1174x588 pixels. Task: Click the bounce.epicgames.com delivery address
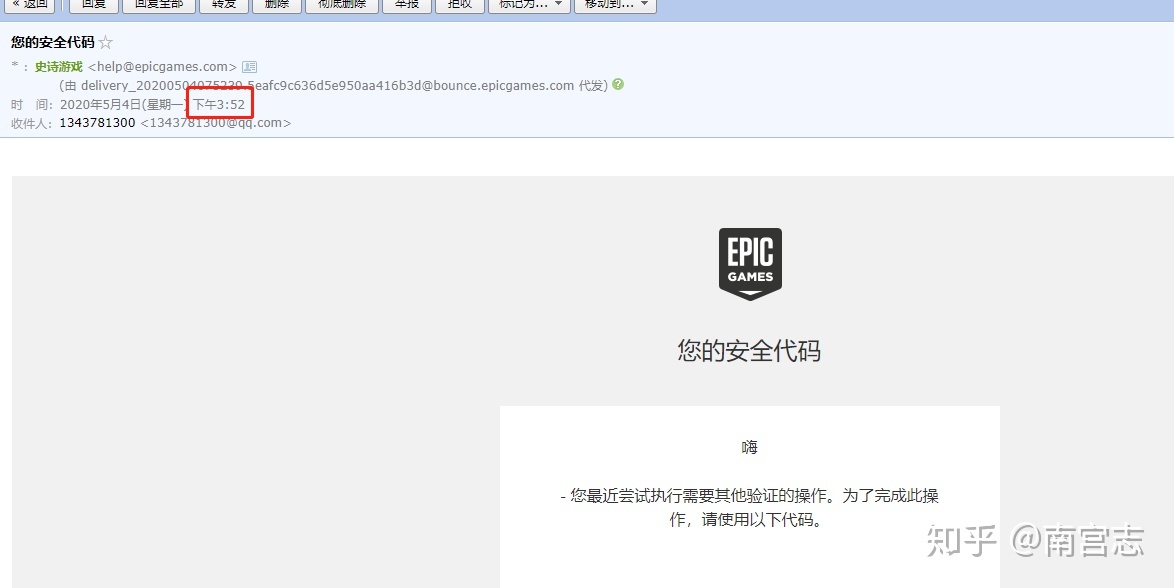click(x=327, y=85)
